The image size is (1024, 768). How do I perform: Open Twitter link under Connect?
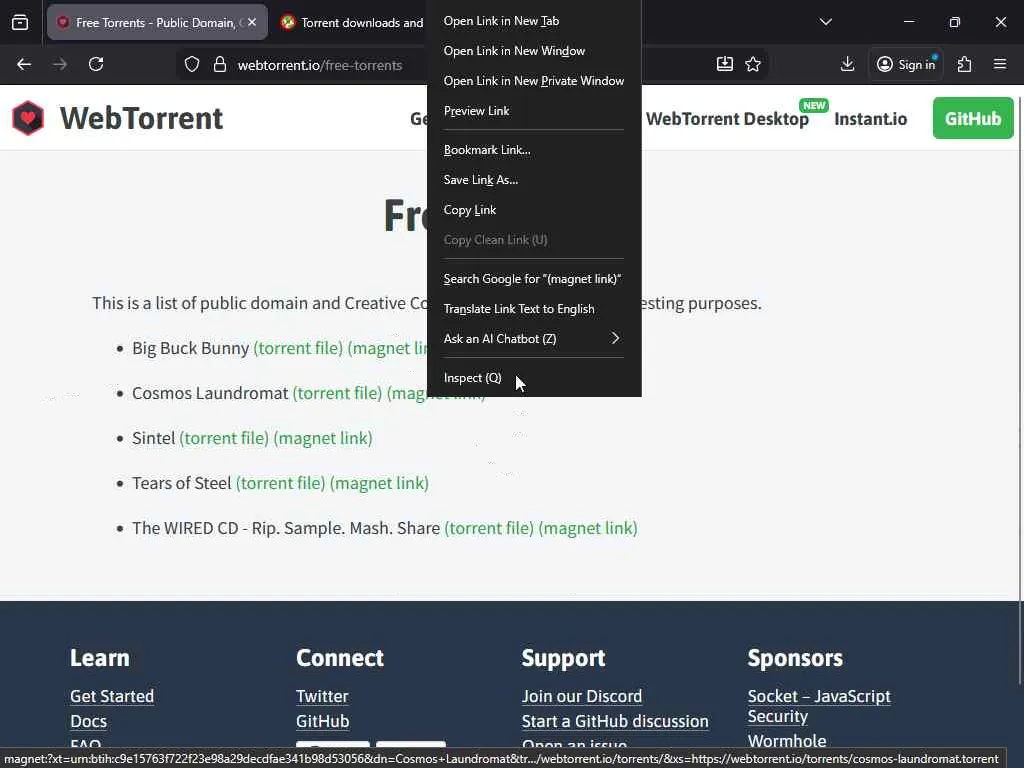tap(322, 696)
